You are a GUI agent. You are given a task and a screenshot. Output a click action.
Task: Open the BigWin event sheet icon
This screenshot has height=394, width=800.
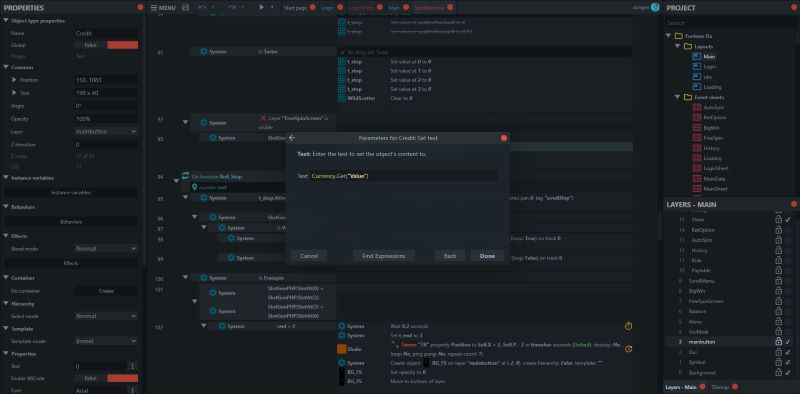tap(696, 128)
